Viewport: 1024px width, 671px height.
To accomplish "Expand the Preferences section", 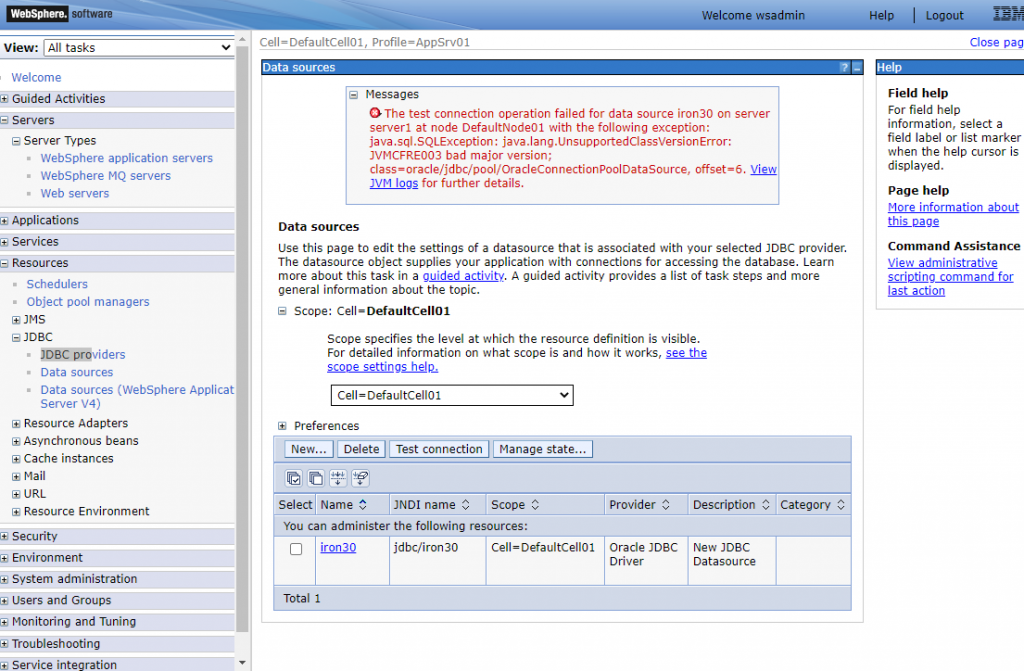I will click(x=282, y=426).
